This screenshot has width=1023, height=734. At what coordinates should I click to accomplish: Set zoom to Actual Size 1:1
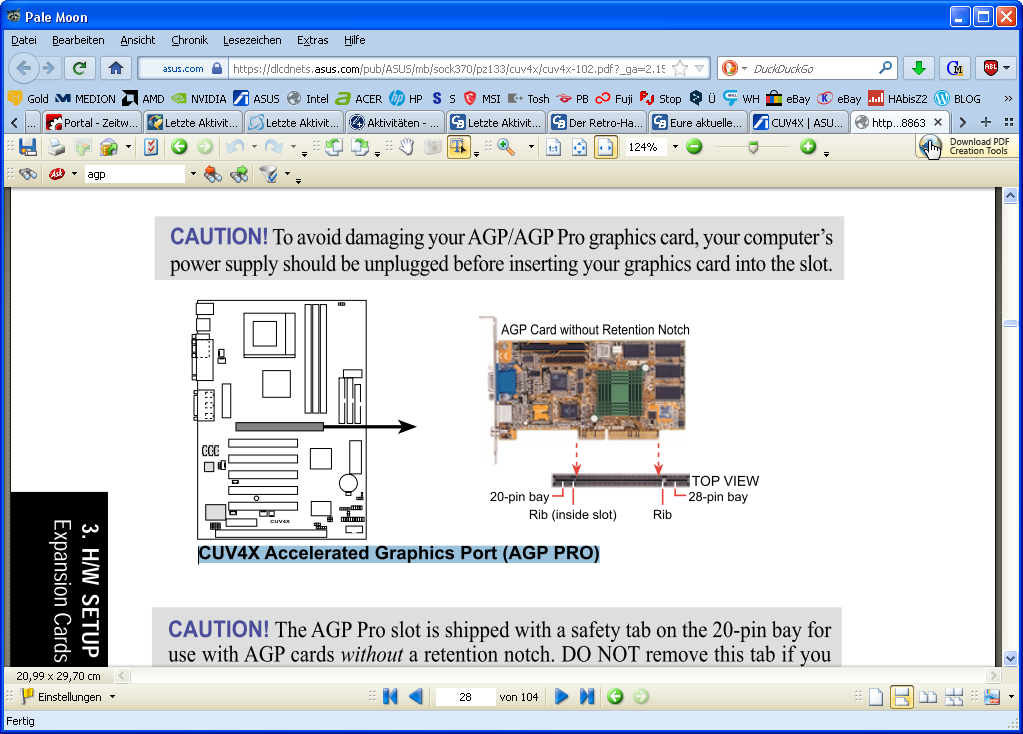point(553,147)
